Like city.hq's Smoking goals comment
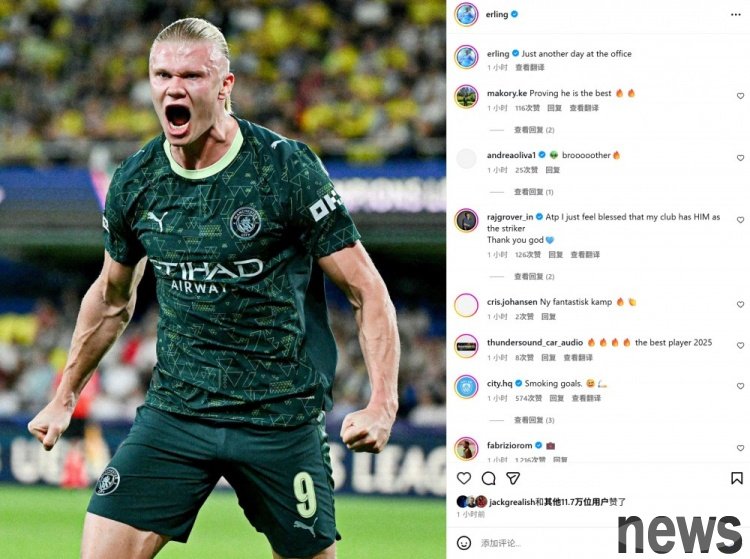Screen dimensions: 750x559 (x=740, y=386)
